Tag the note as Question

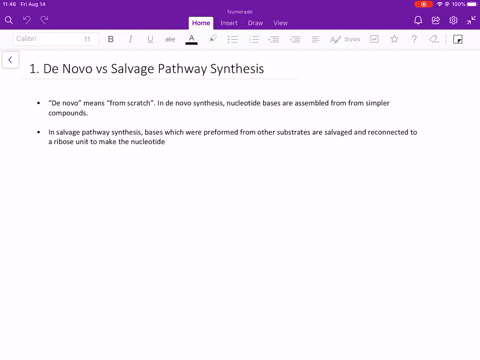pyautogui.click(x=414, y=39)
